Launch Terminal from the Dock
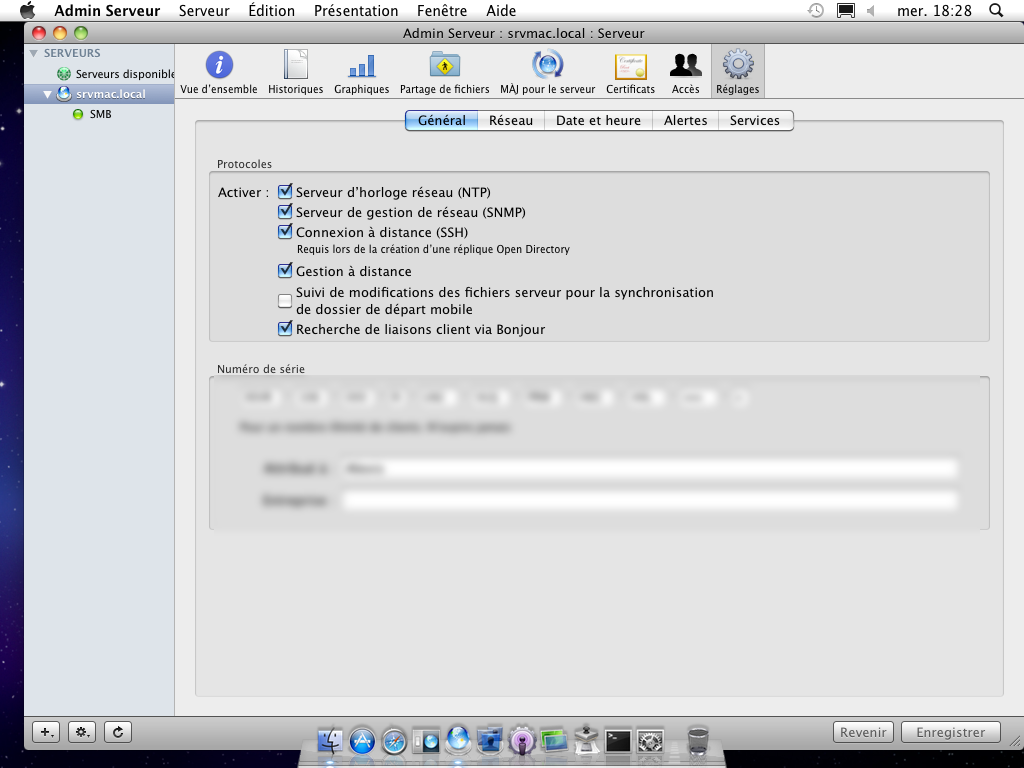The image size is (1024, 768). point(619,741)
